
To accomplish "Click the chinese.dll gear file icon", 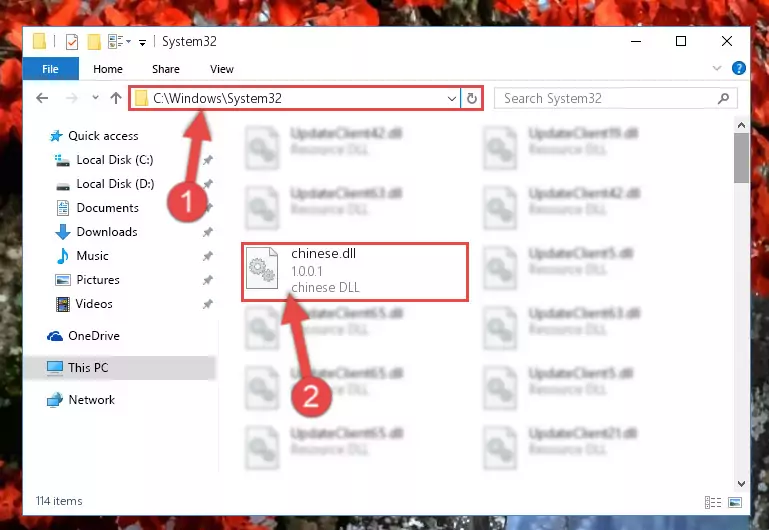I will coord(262,269).
